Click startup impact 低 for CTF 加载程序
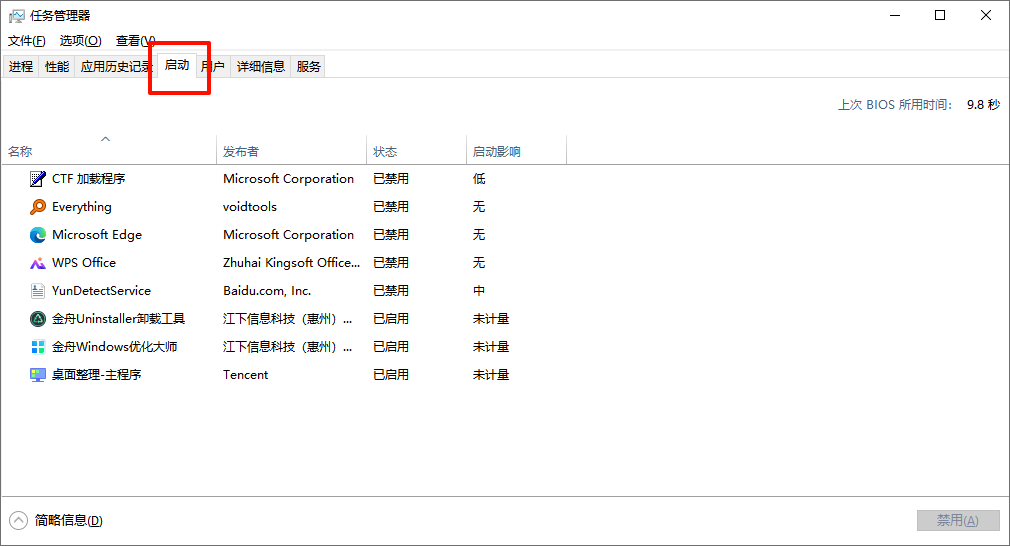The height and width of the screenshot is (546, 1010). coord(479,179)
